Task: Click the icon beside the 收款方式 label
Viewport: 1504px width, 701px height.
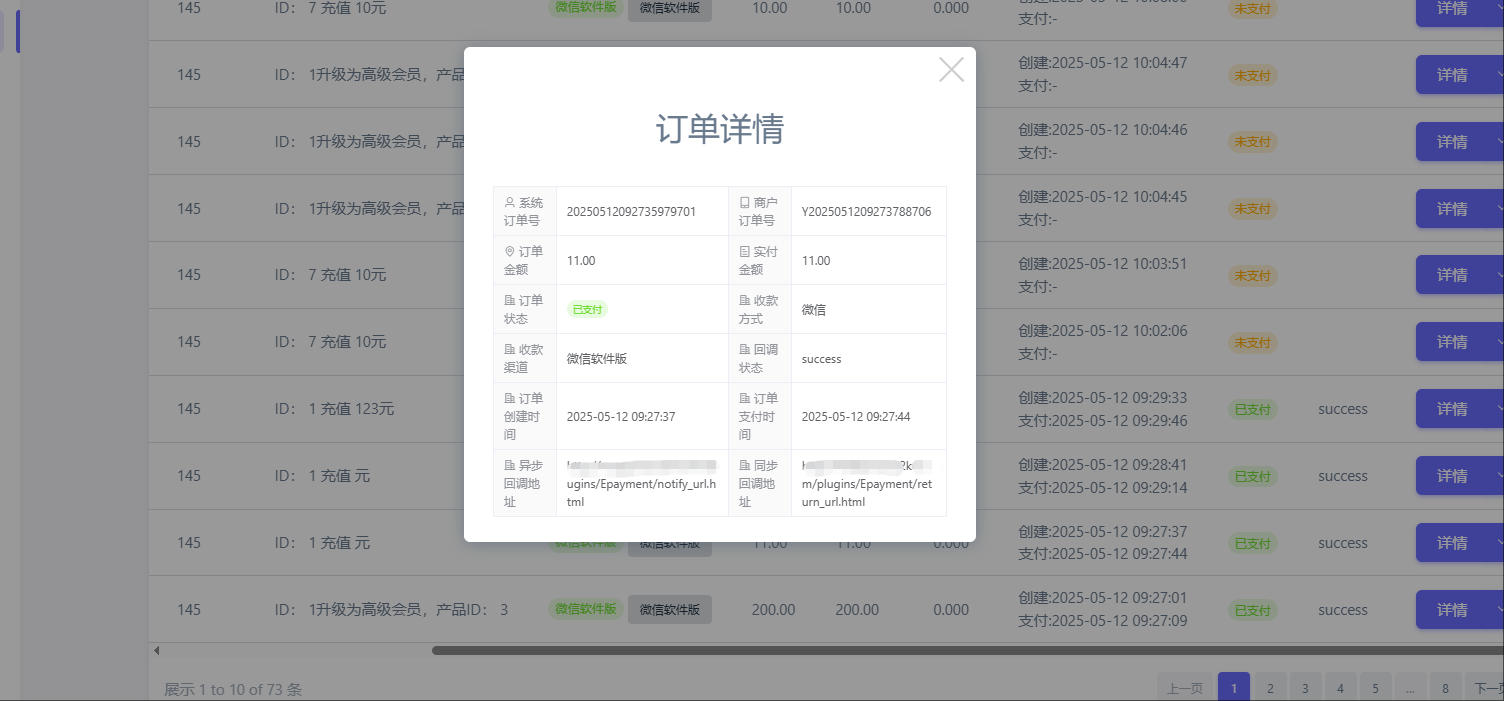Action: point(745,300)
